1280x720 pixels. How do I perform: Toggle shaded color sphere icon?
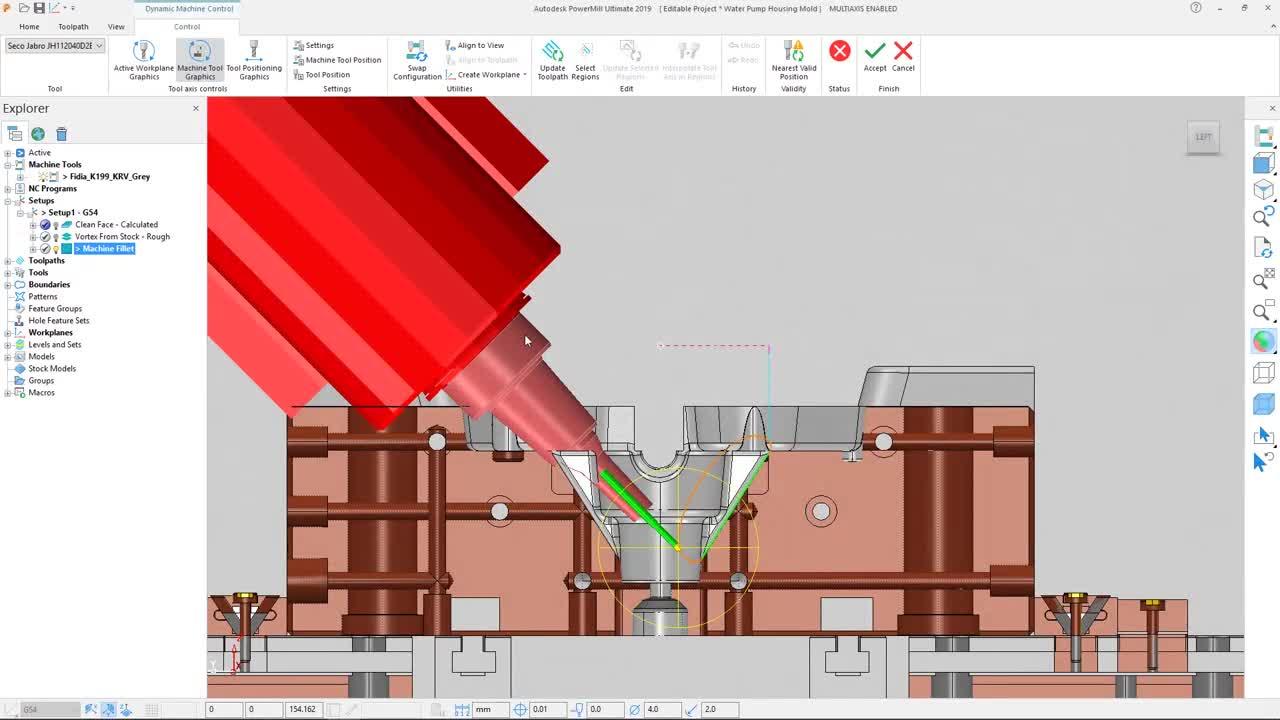click(1263, 341)
